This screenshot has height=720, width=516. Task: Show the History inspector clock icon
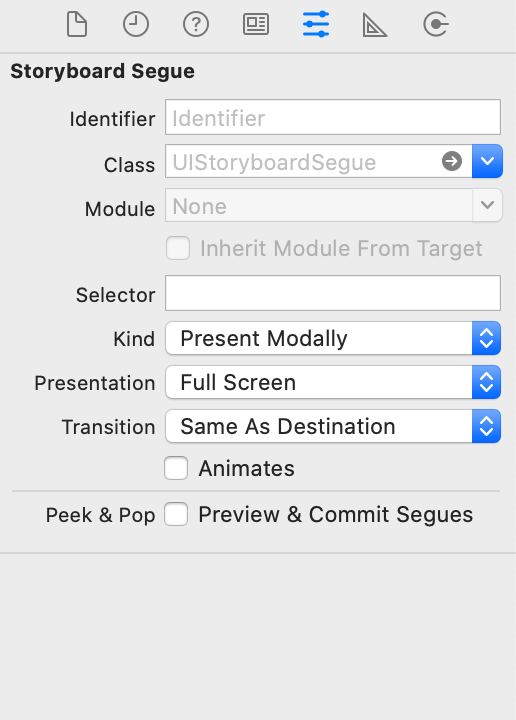136,24
